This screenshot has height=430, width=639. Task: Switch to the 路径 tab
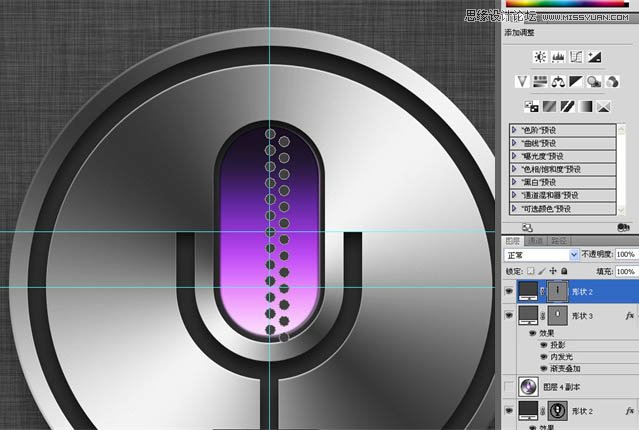point(559,241)
